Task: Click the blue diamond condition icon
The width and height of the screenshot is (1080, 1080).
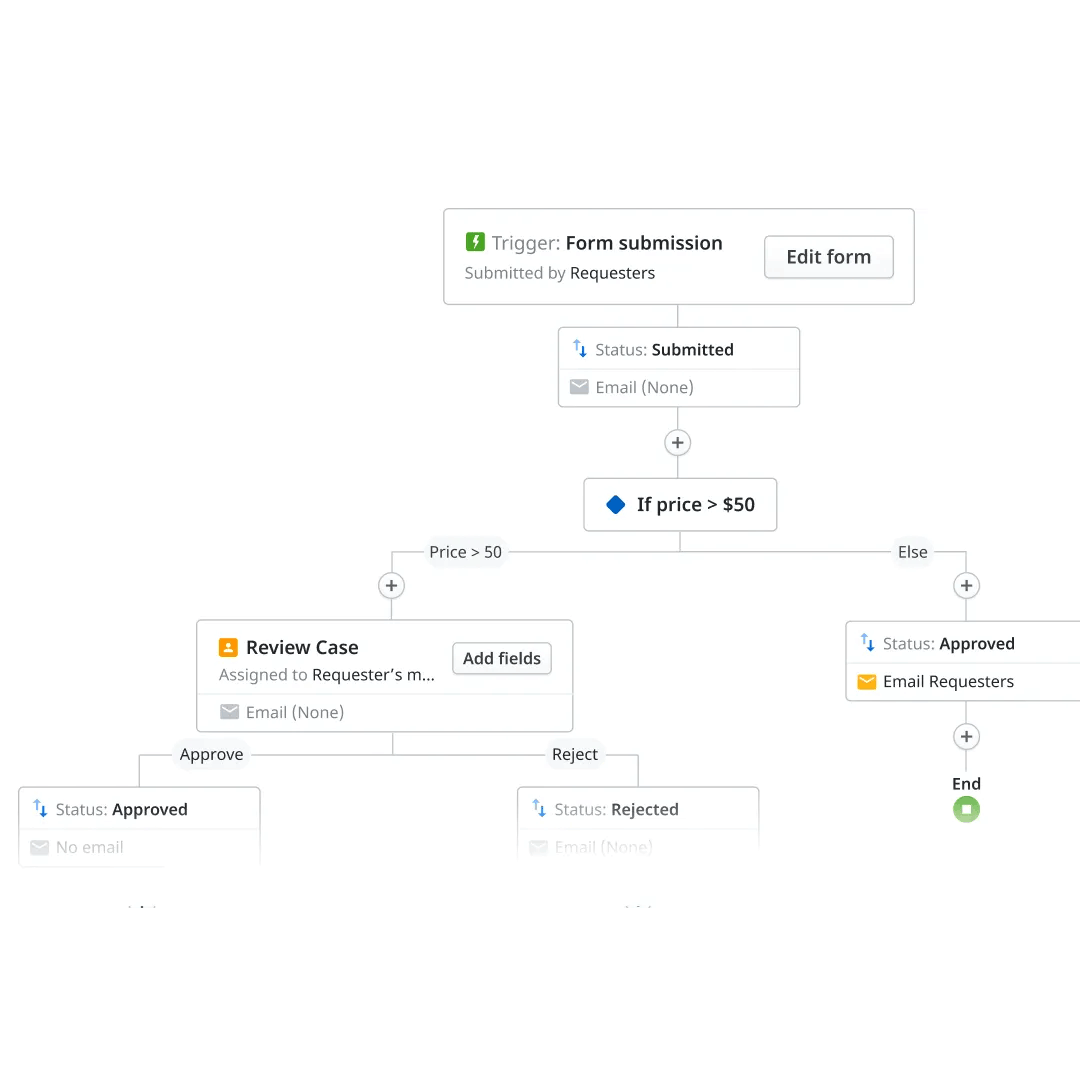Action: 615,505
